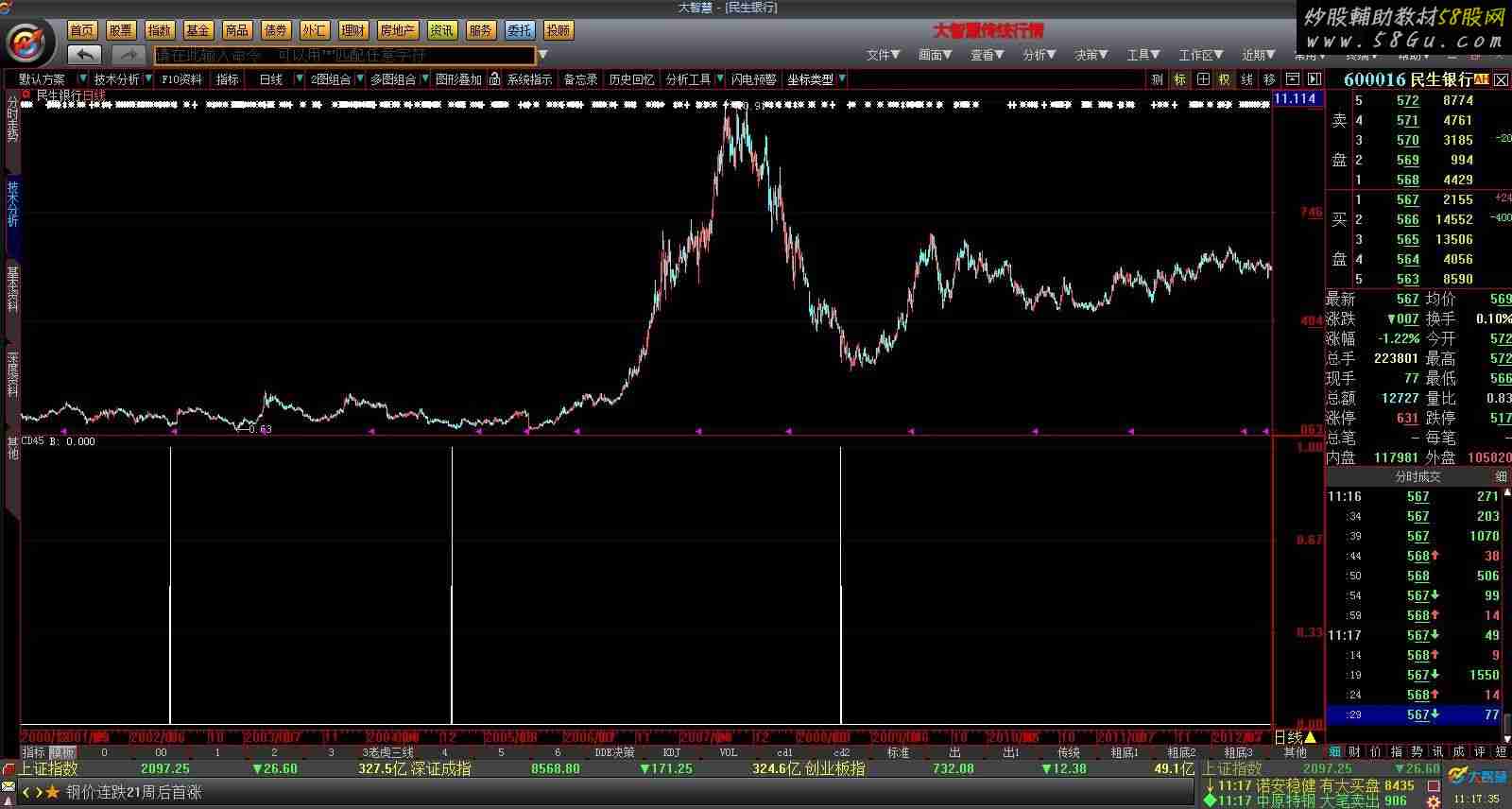Click the 上证指数 label in status bar
This screenshot has width=1512, height=809.
coord(47,769)
